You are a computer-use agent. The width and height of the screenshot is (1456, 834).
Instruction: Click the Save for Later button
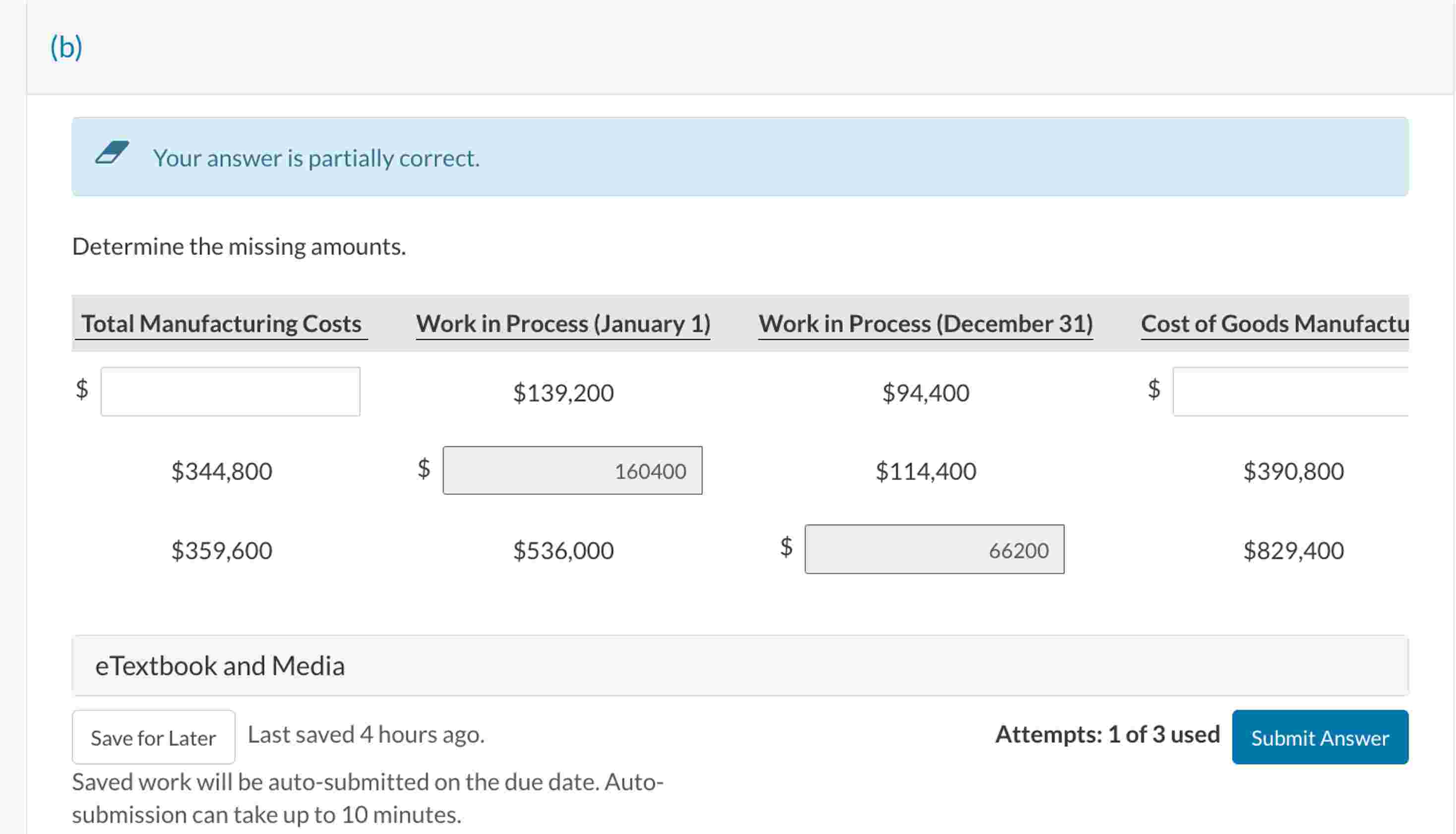coord(153,738)
